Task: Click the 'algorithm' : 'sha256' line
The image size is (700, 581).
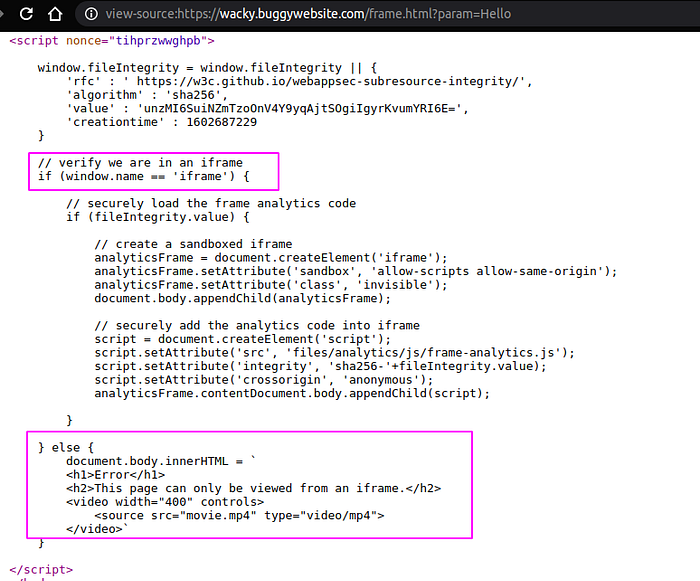Action: [147, 95]
